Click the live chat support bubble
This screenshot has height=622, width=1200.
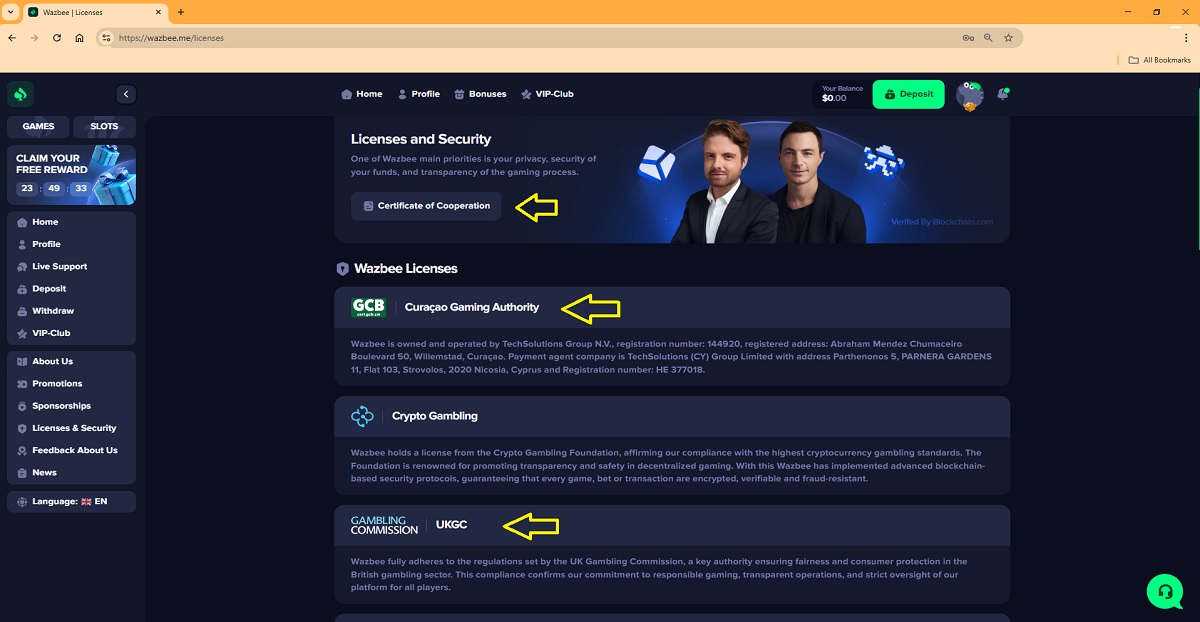[x=1165, y=592]
